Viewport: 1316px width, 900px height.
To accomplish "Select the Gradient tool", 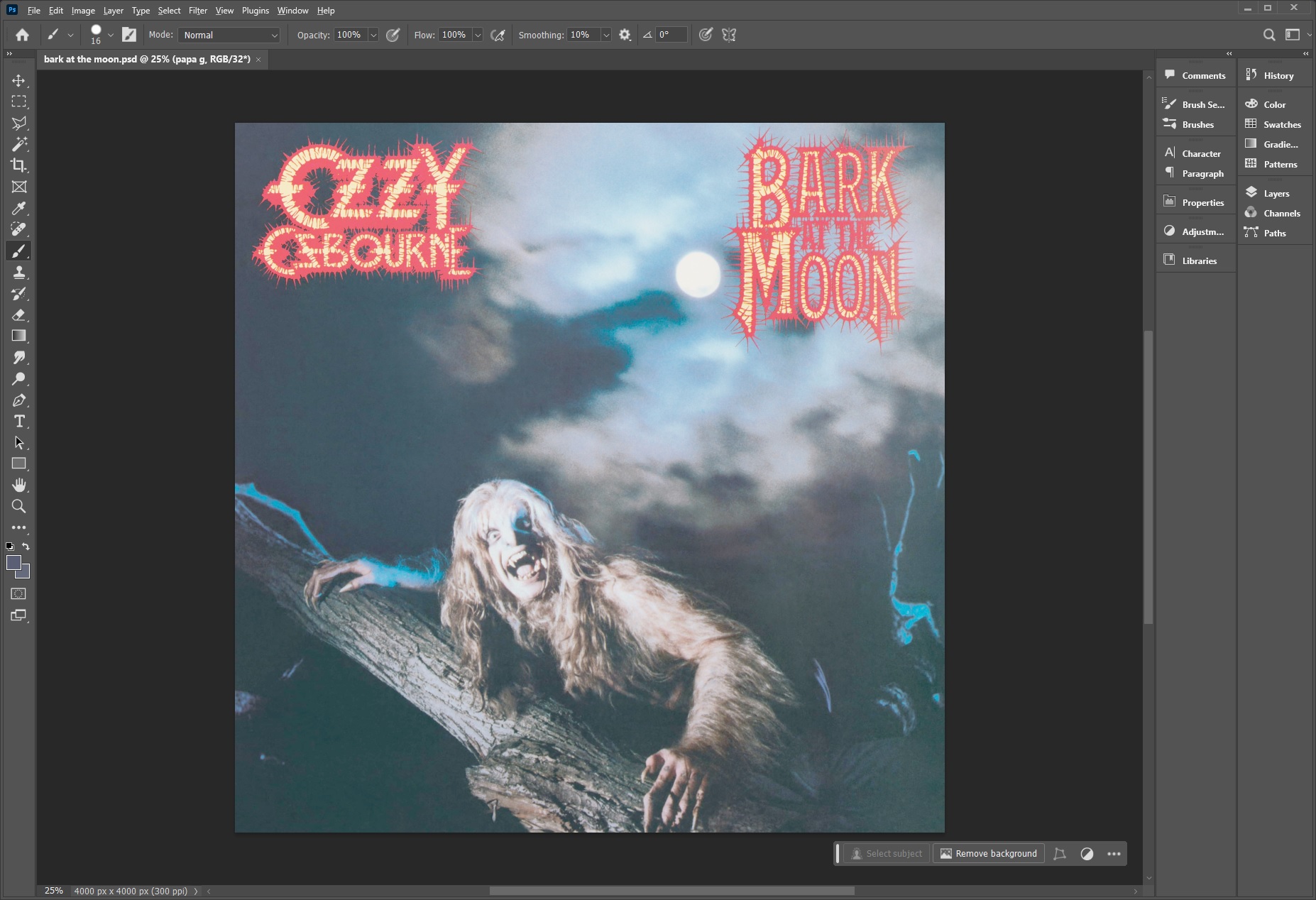I will [x=19, y=336].
